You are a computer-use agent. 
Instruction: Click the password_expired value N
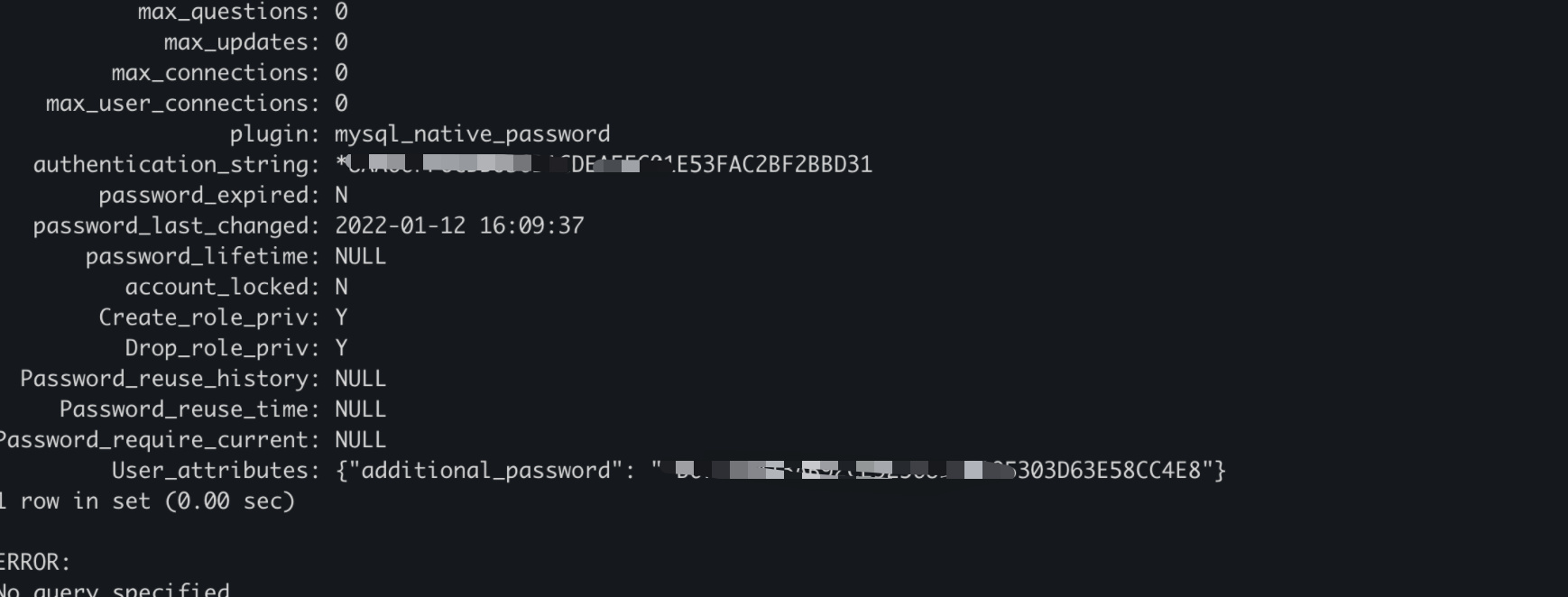(x=341, y=196)
